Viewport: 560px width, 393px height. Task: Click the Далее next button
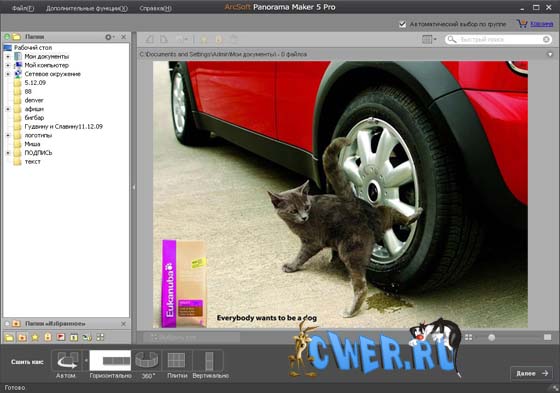532,373
